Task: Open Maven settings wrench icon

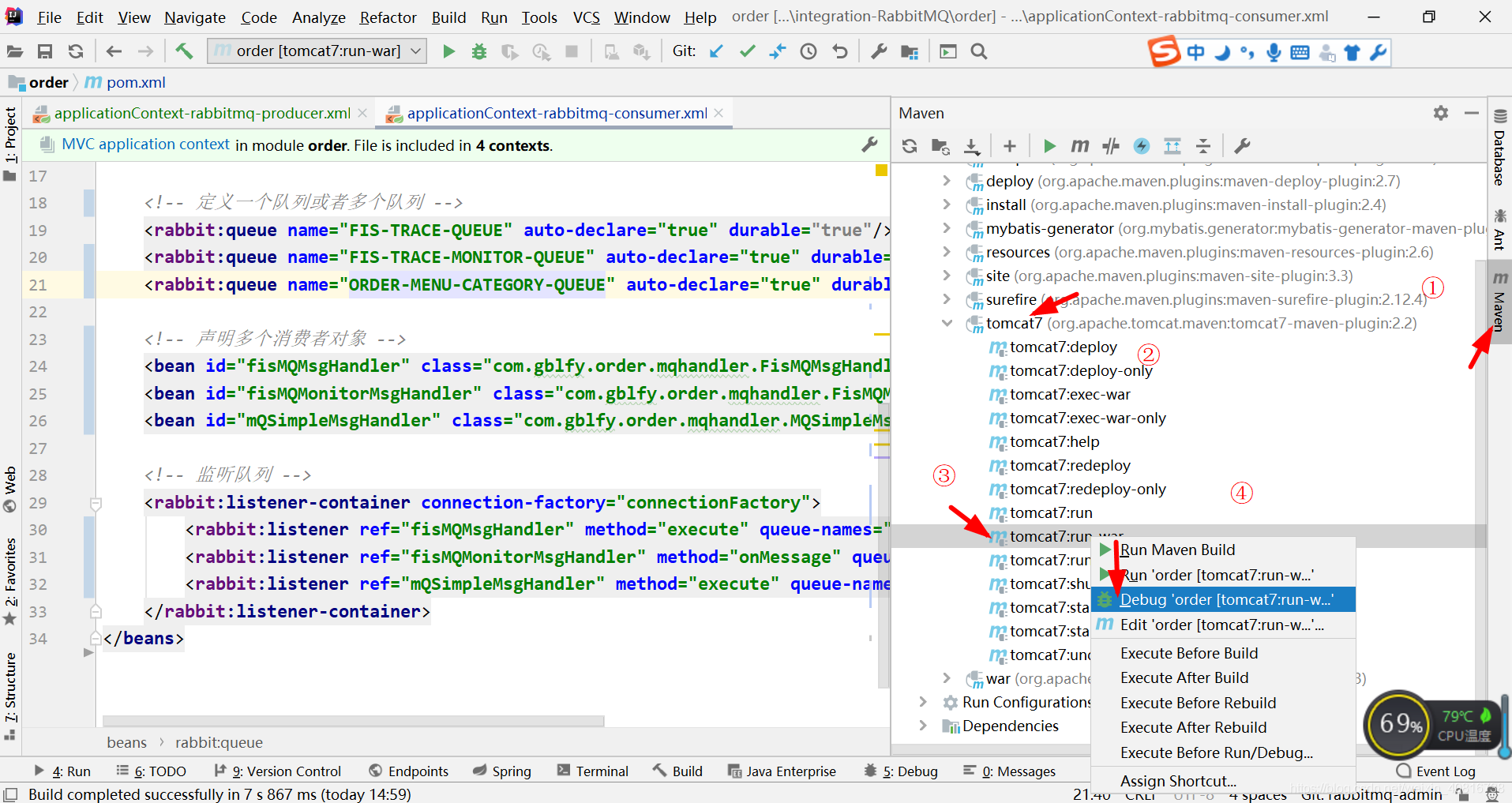Action: click(1242, 146)
